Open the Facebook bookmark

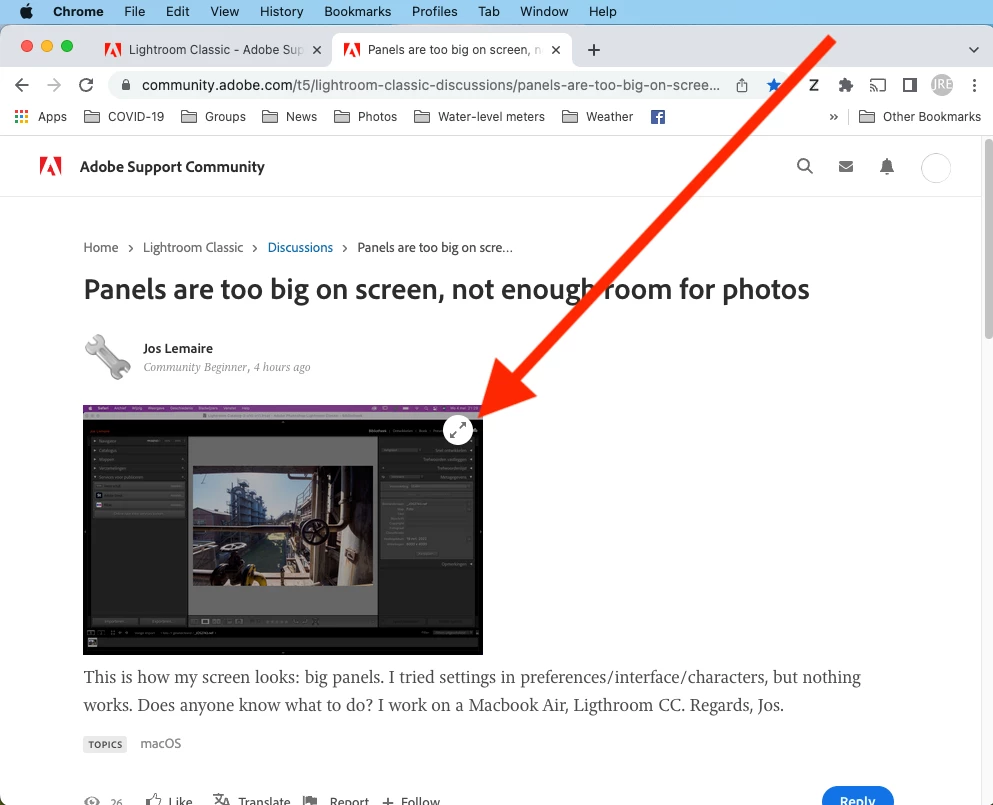(658, 117)
